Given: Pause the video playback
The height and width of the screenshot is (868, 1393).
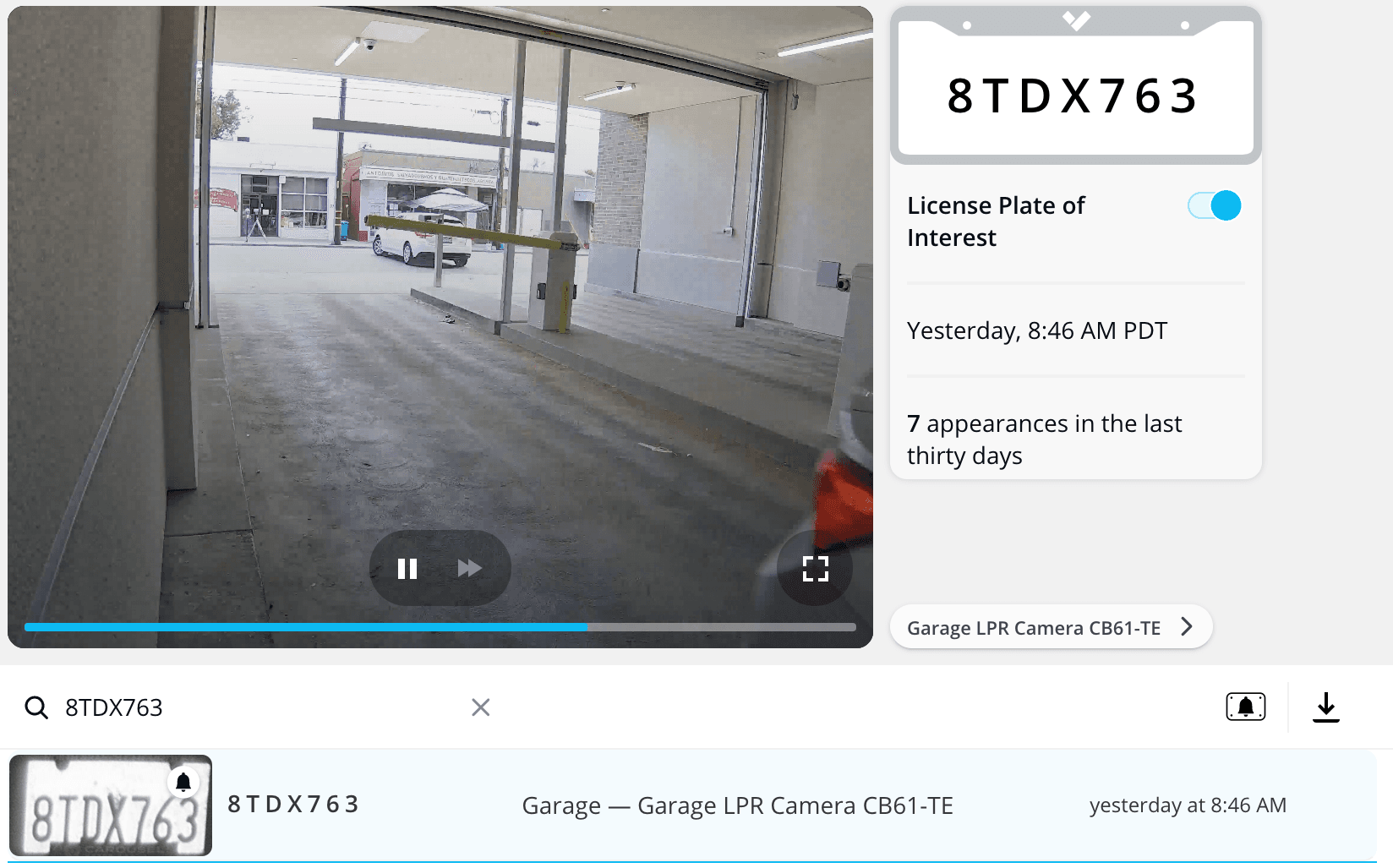Looking at the screenshot, I should (x=407, y=568).
